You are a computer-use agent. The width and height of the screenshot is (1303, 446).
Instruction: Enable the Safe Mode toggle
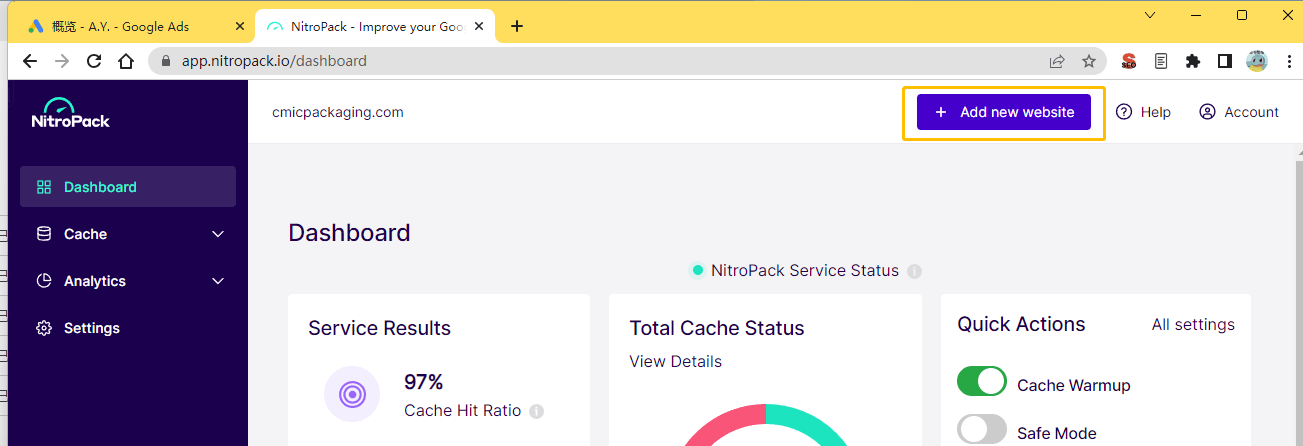[x=981, y=430]
